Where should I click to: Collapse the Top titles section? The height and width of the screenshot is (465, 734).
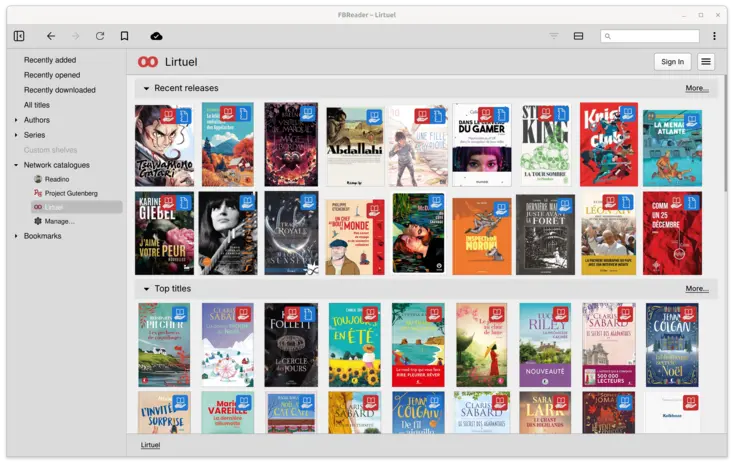[146, 289]
